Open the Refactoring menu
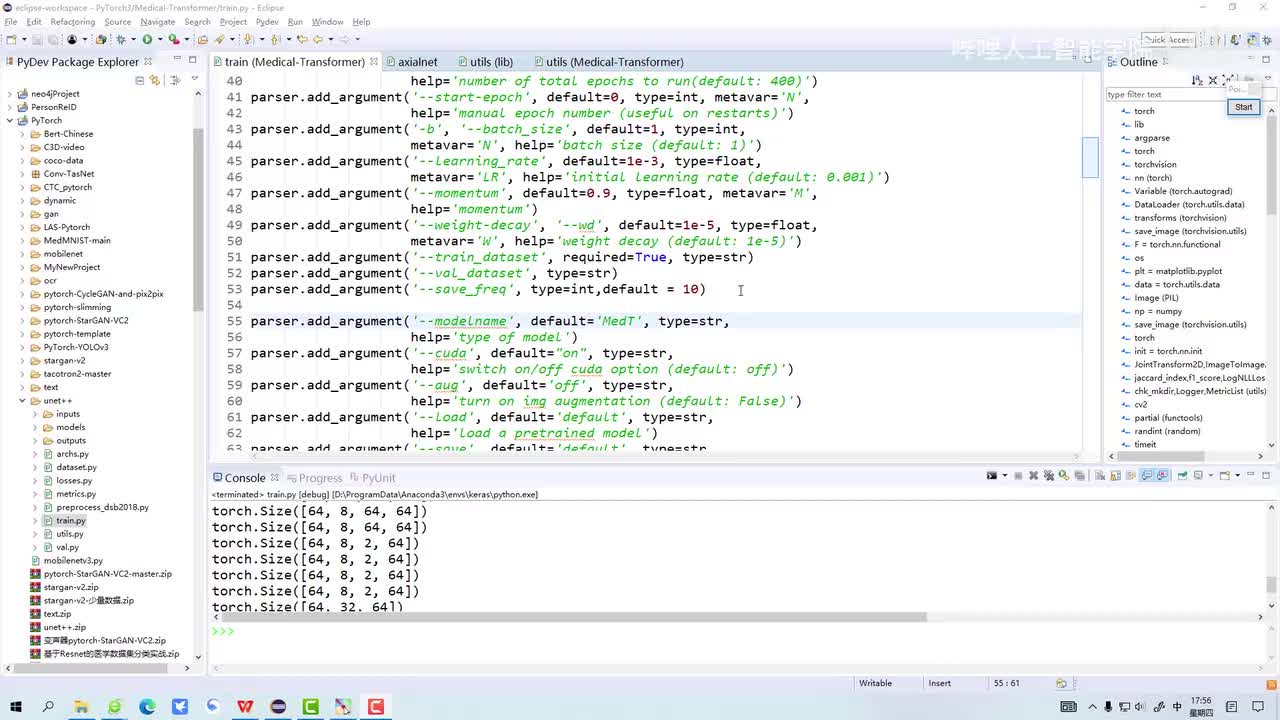The height and width of the screenshot is (720, 1280). [x=72, y=21]
